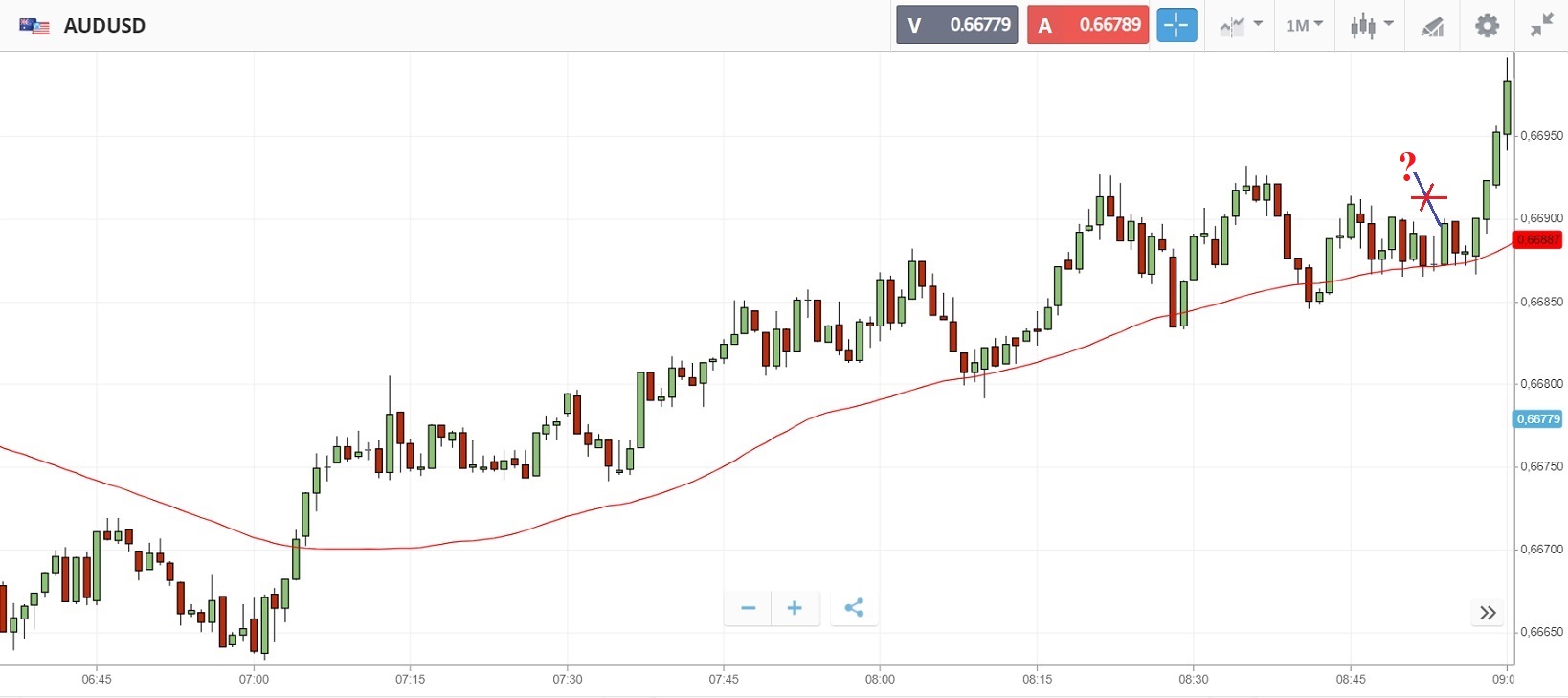Share the chart

tap(854, 608)
